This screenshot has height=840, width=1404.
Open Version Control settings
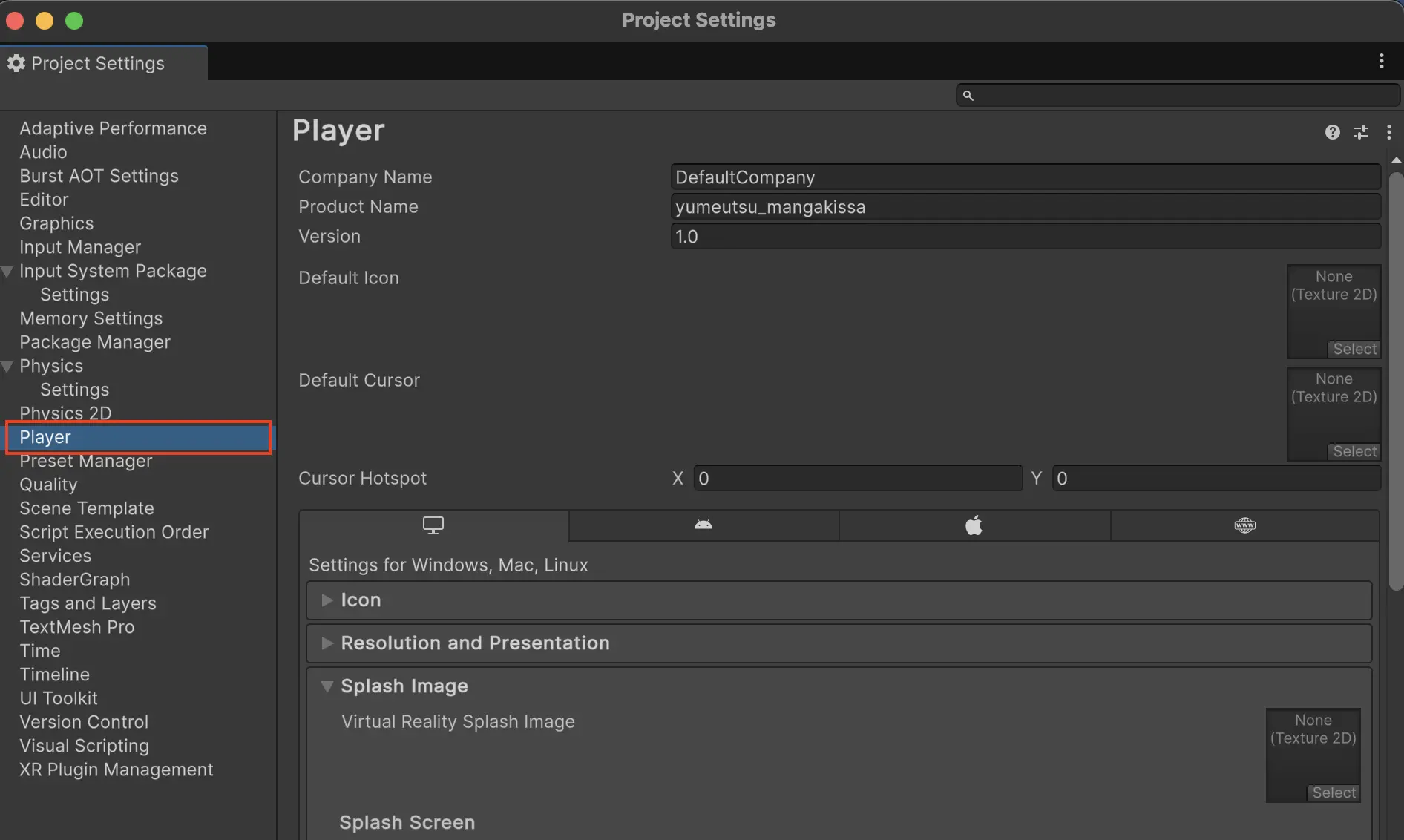tap(84, 722)
